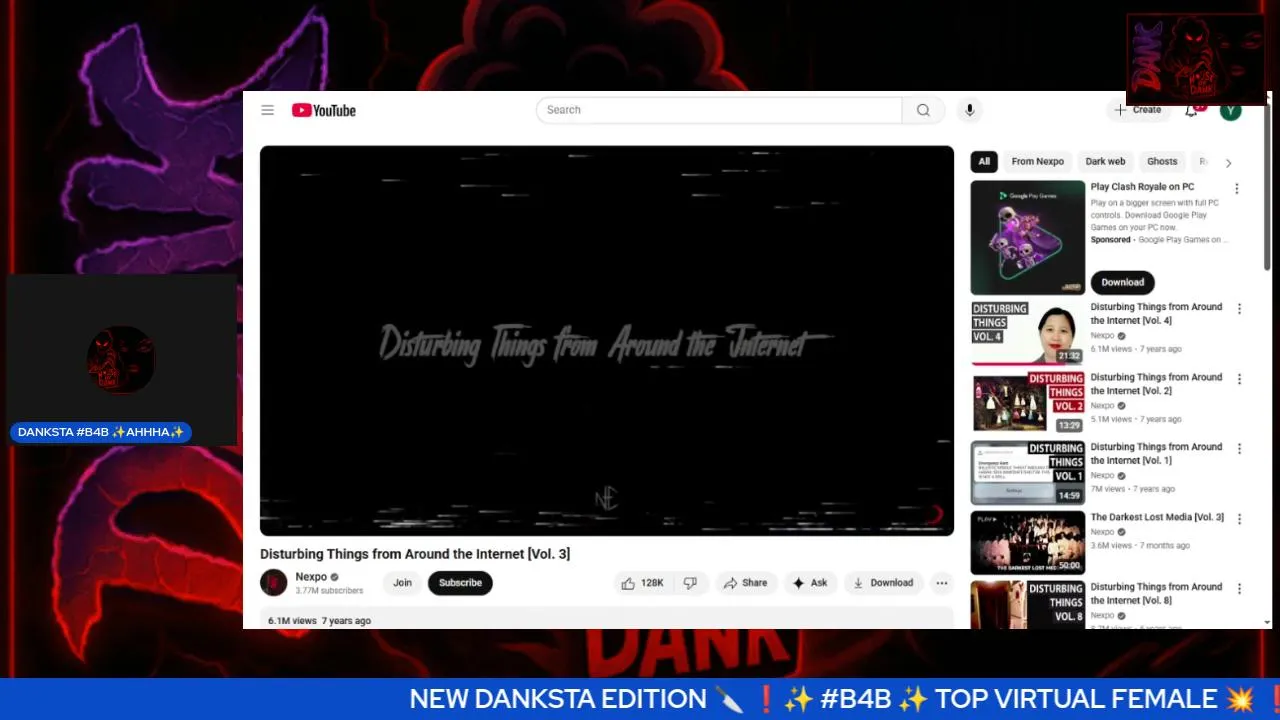Screen dimensions: 1280x720
Task: Click the search magnifier button
Action: (x=923, y=110)
